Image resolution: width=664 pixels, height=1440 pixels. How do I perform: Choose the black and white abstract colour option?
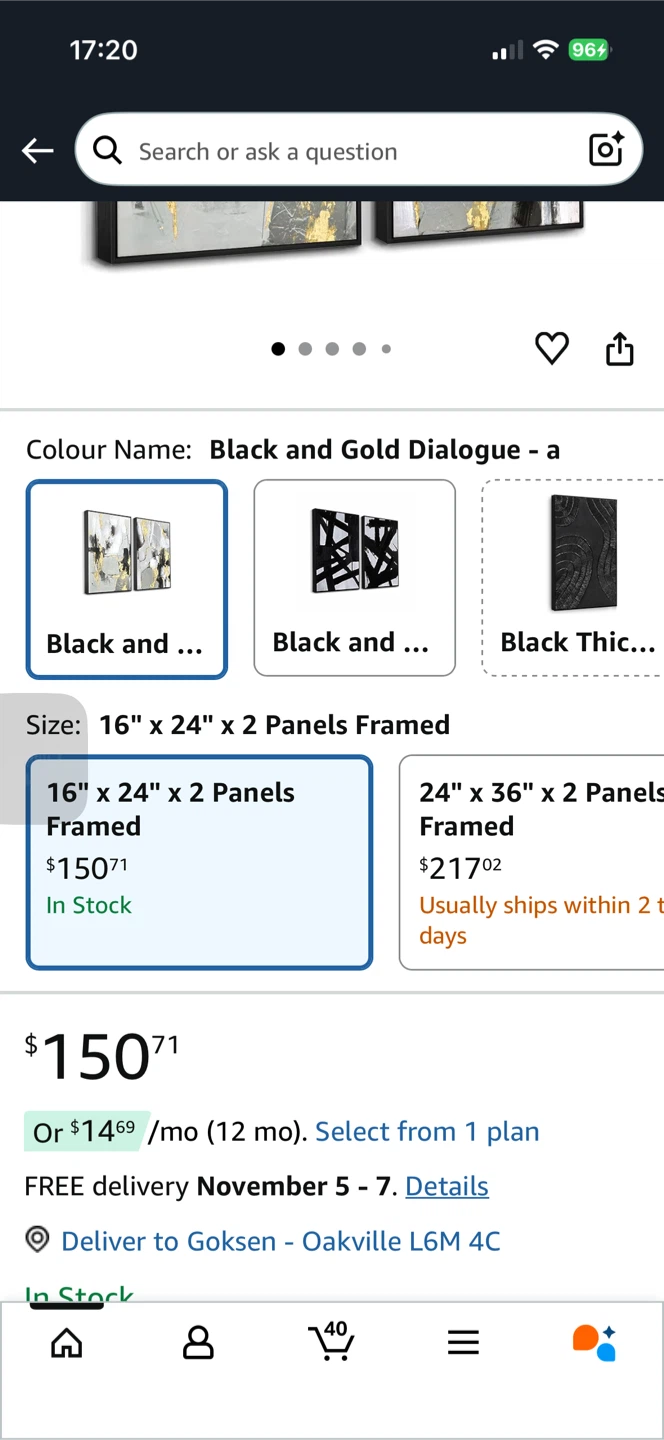tap(354, 577)
